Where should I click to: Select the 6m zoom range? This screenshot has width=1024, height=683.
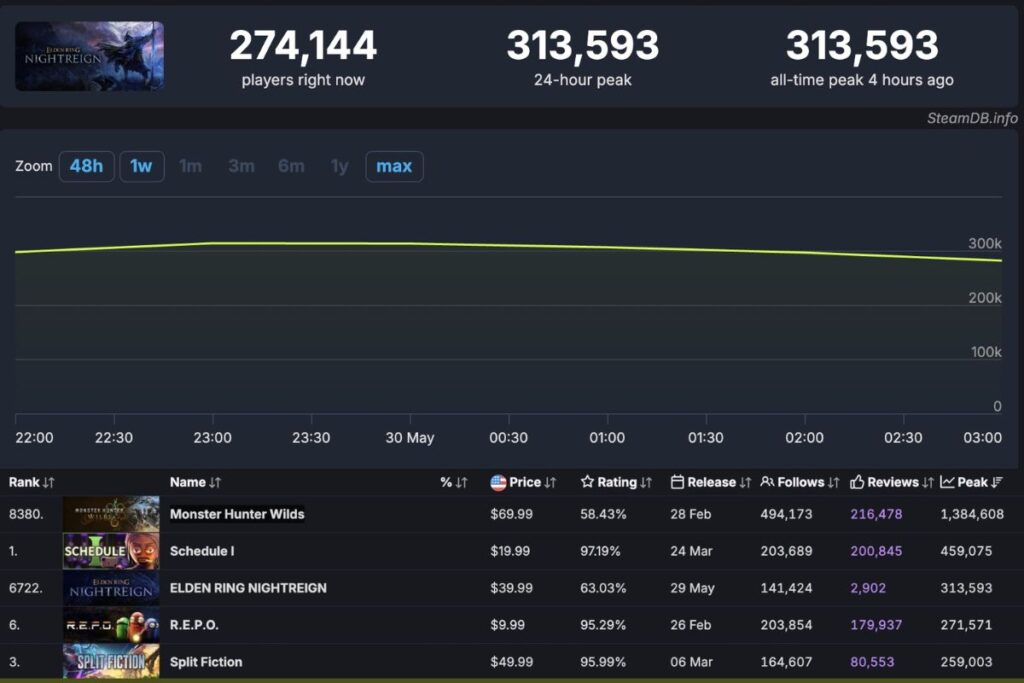(291, 167)
